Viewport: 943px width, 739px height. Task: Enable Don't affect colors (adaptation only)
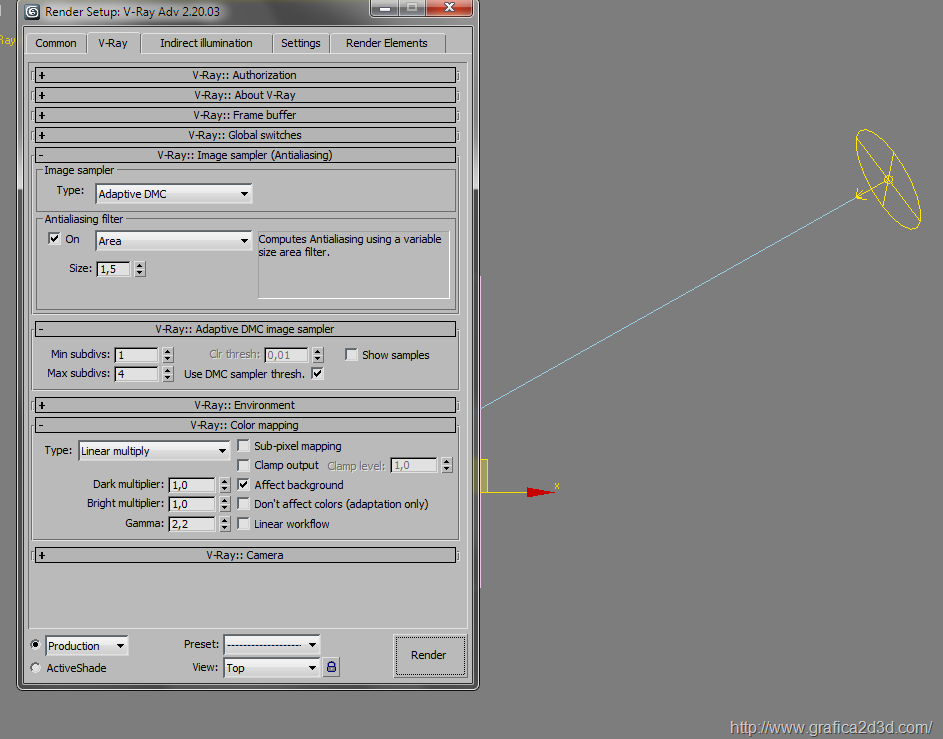click(x=244, y=504)
